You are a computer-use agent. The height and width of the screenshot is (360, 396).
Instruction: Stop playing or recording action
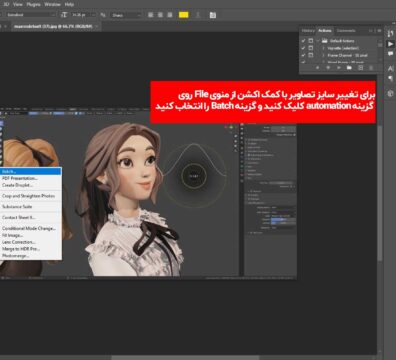coord(317,68)
